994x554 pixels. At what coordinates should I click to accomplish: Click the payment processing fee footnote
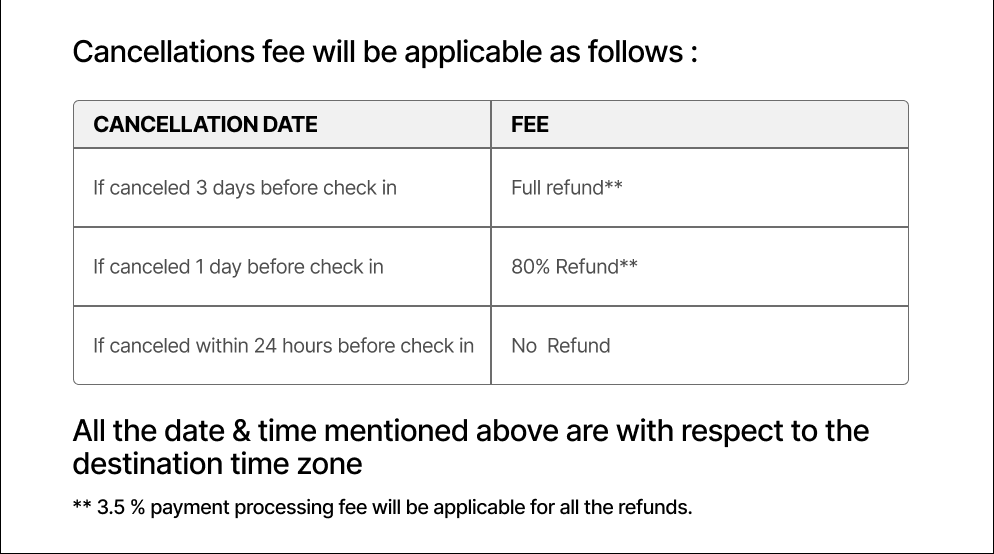(x=382, y=507)
